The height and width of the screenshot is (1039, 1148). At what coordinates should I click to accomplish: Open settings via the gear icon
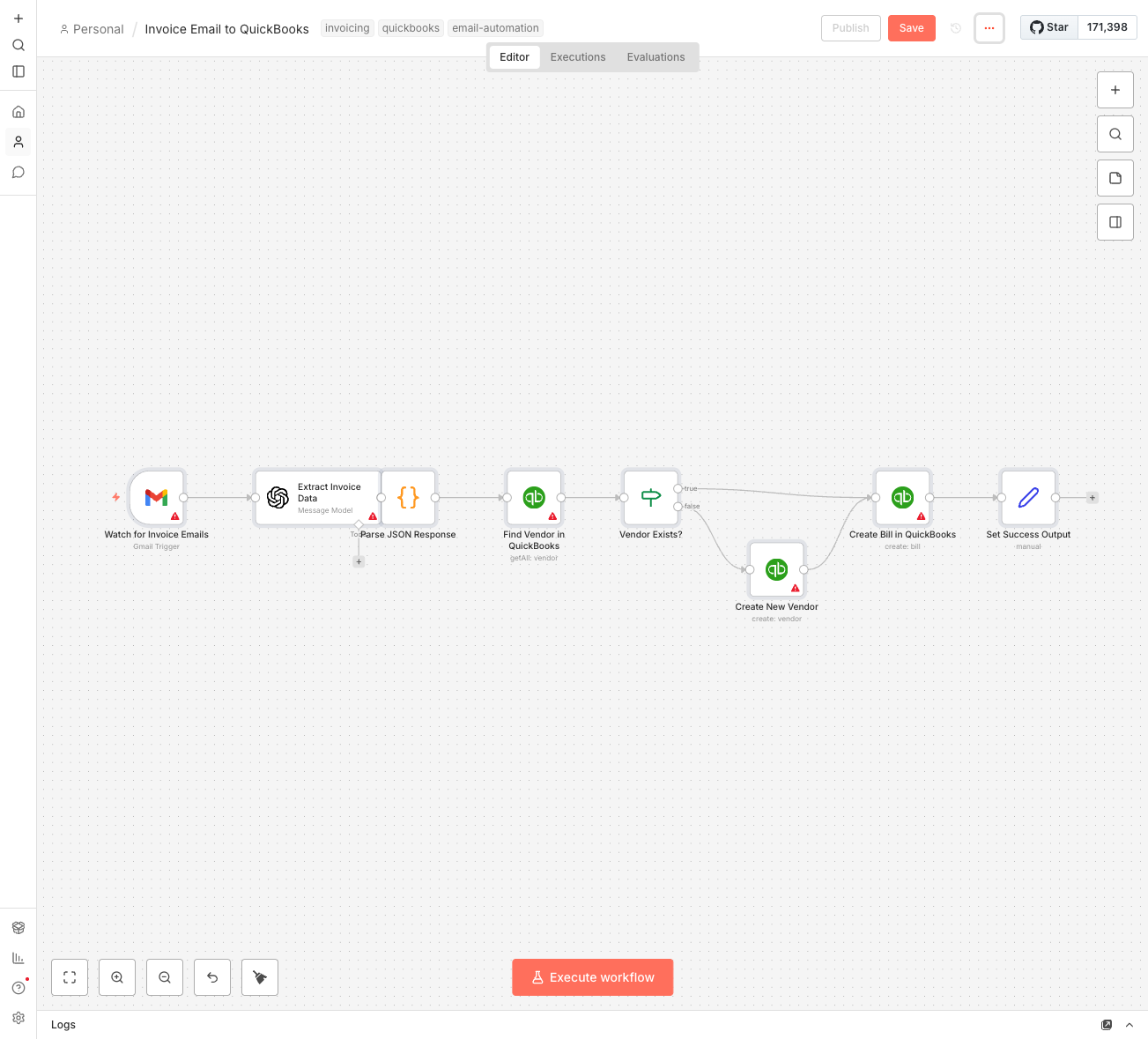19,1018
